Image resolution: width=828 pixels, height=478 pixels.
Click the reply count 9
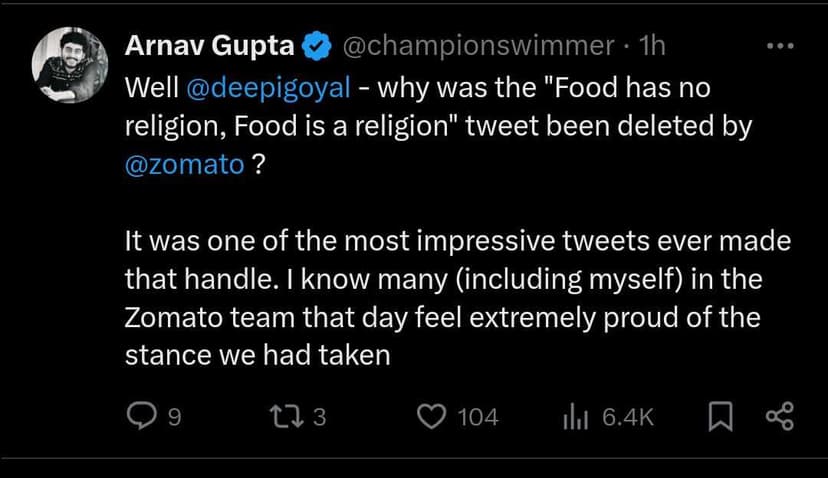coord(173,417)
